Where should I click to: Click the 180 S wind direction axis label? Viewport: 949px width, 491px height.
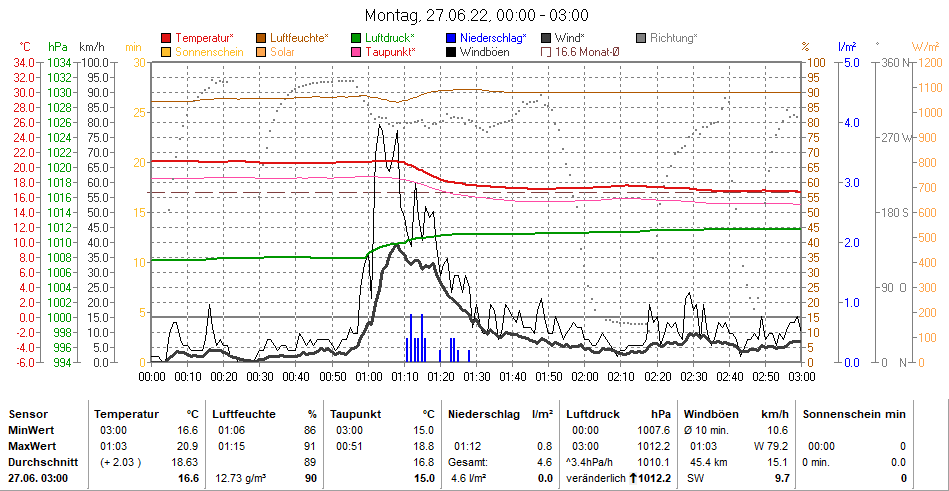click(897, 213)
